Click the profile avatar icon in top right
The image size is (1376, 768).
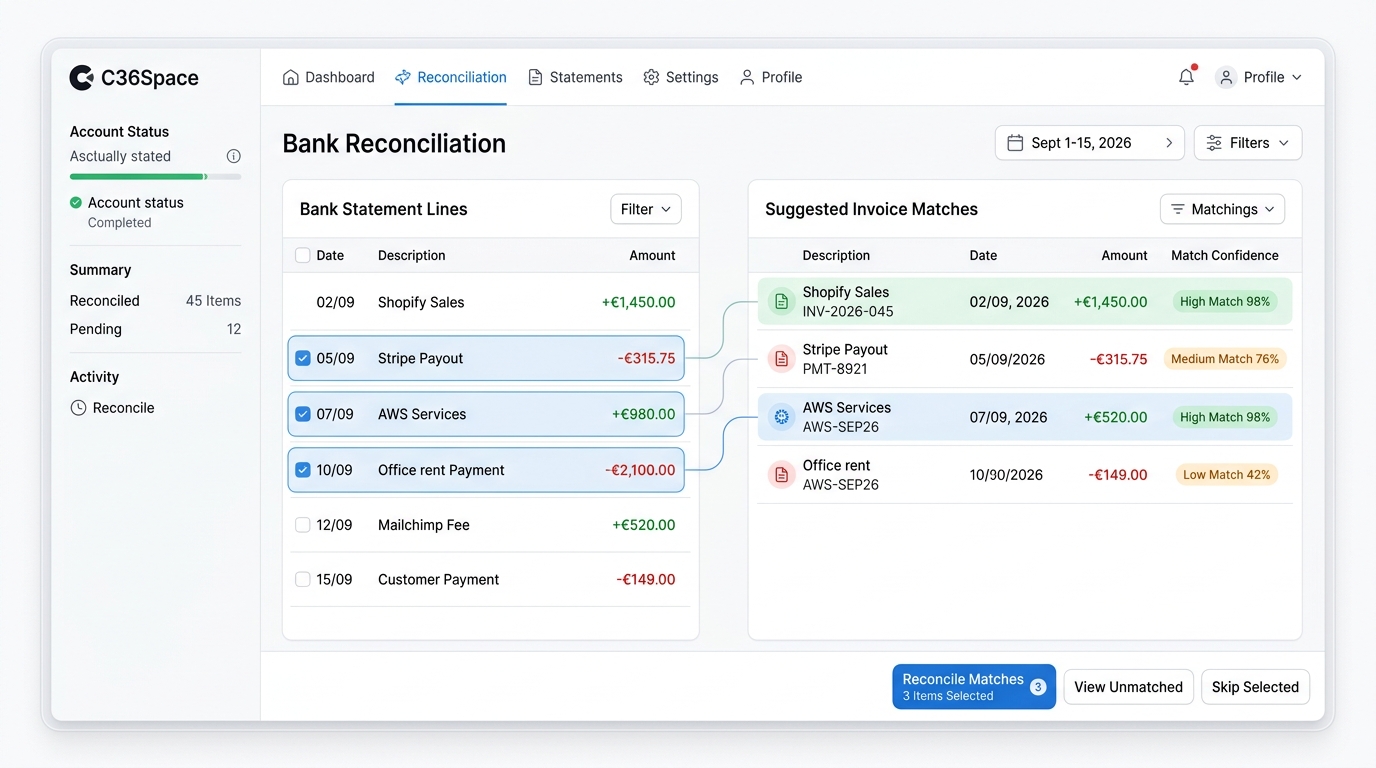[x=1226, y=77]
